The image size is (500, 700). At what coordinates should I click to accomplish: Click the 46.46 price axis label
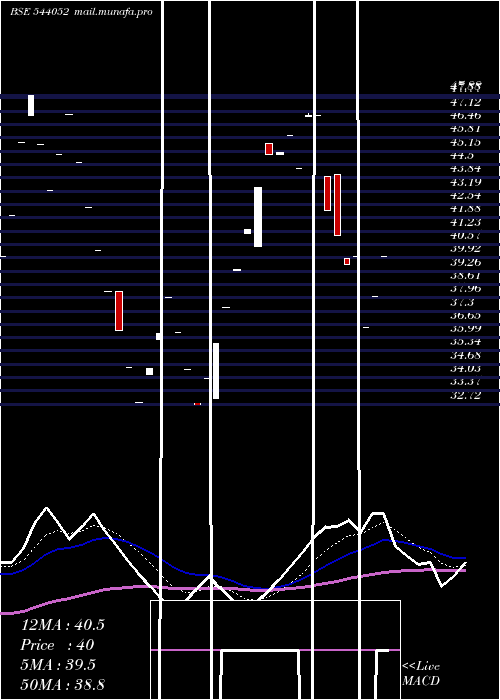click(x=466, y=116)
